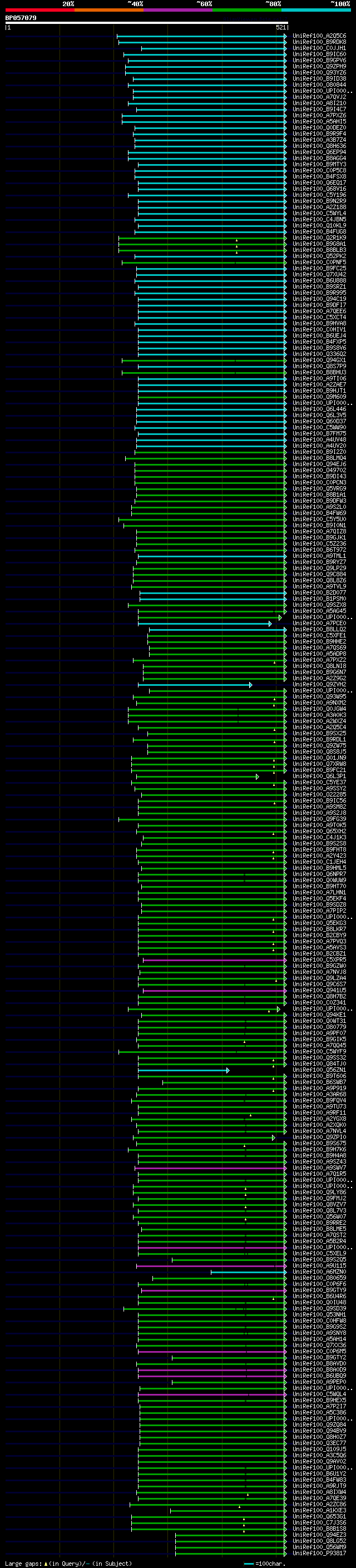Click the green bar for UniRef100_Q6L3P1
Screen dimensions: 356x1568
tap(197, 776)
